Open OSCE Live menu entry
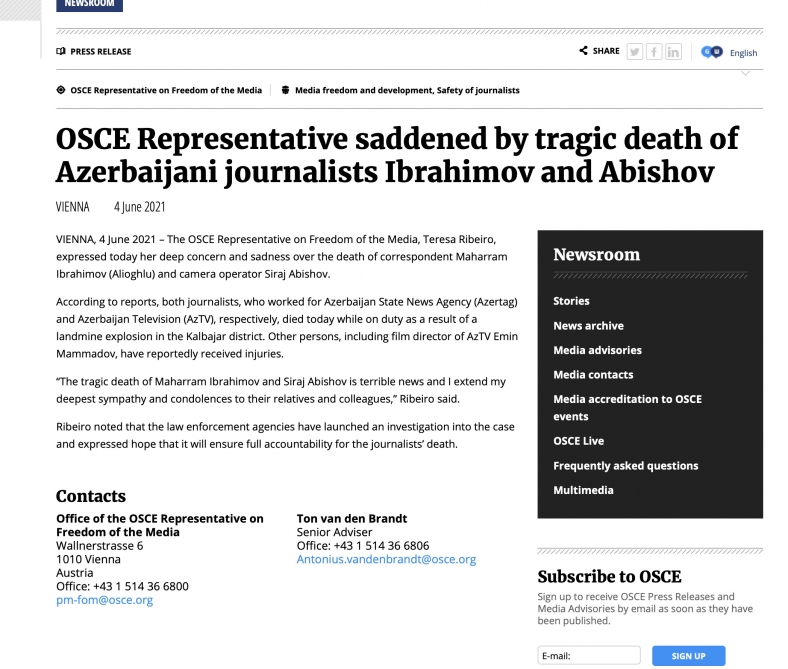 coord(578,441)
